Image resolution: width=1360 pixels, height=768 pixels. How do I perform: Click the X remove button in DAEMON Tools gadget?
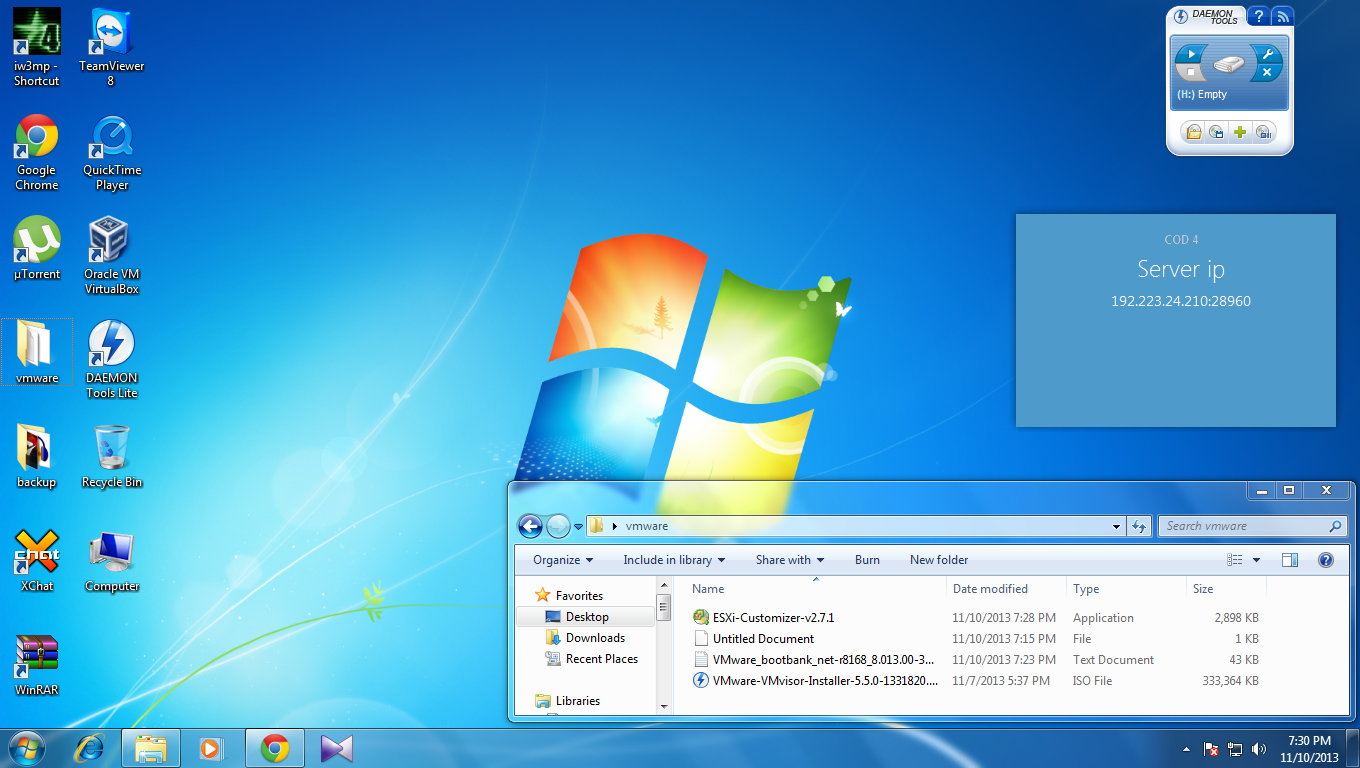pyautogui.click(x=1267, y=73)
